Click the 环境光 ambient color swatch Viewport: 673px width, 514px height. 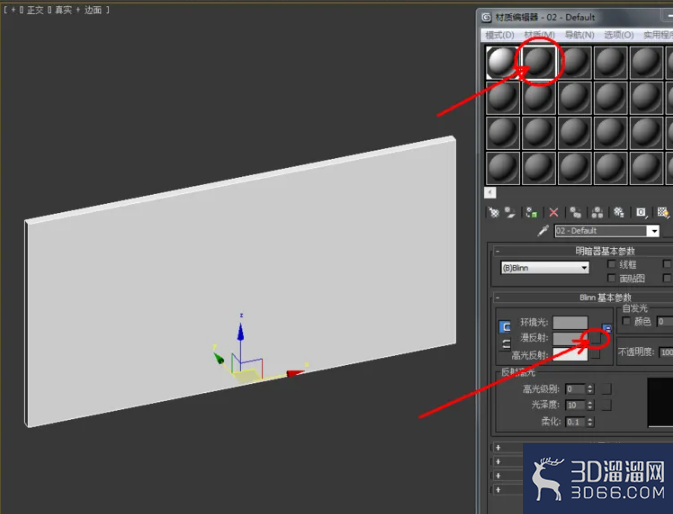coord(570,322)
